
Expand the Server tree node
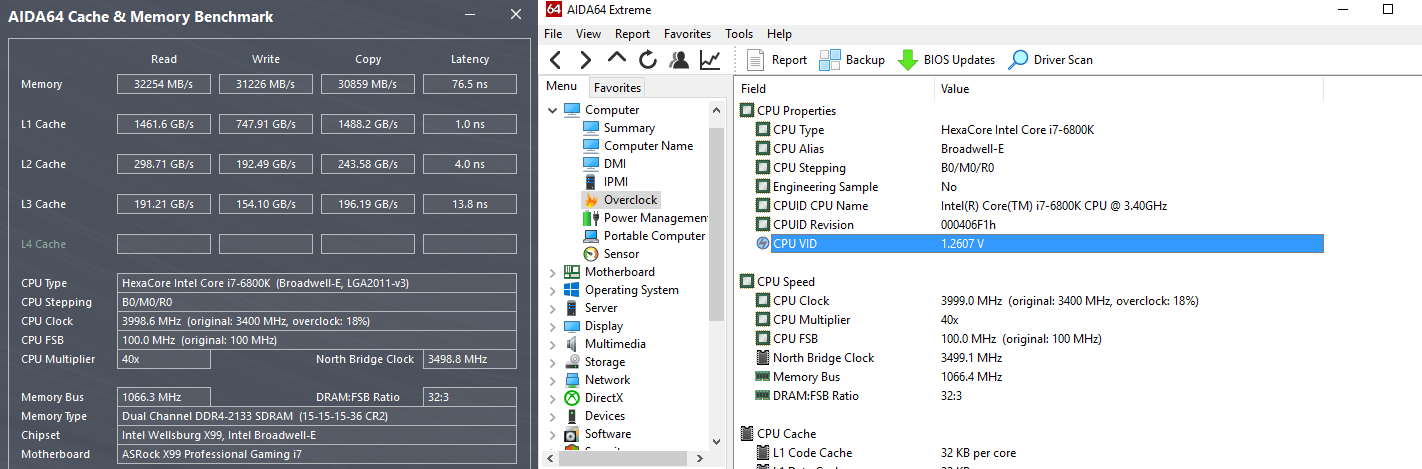click(553, 308)
